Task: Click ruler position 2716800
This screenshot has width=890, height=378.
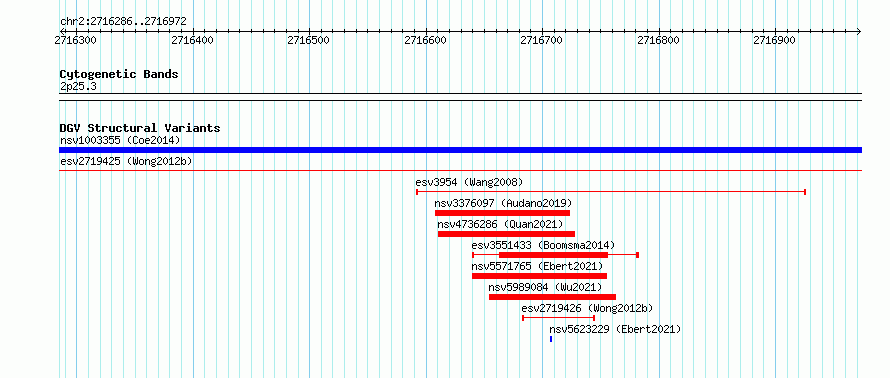Action: (x=658, y=40)
